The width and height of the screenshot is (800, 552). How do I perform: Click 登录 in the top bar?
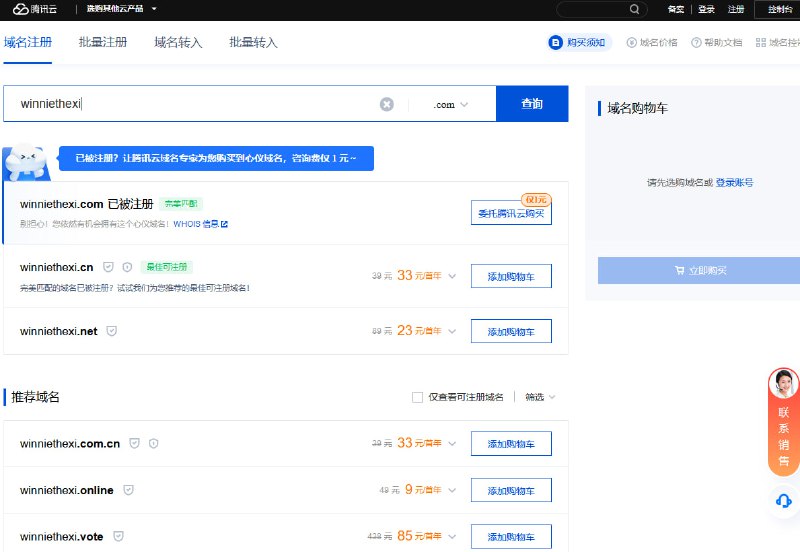point(706,9)
